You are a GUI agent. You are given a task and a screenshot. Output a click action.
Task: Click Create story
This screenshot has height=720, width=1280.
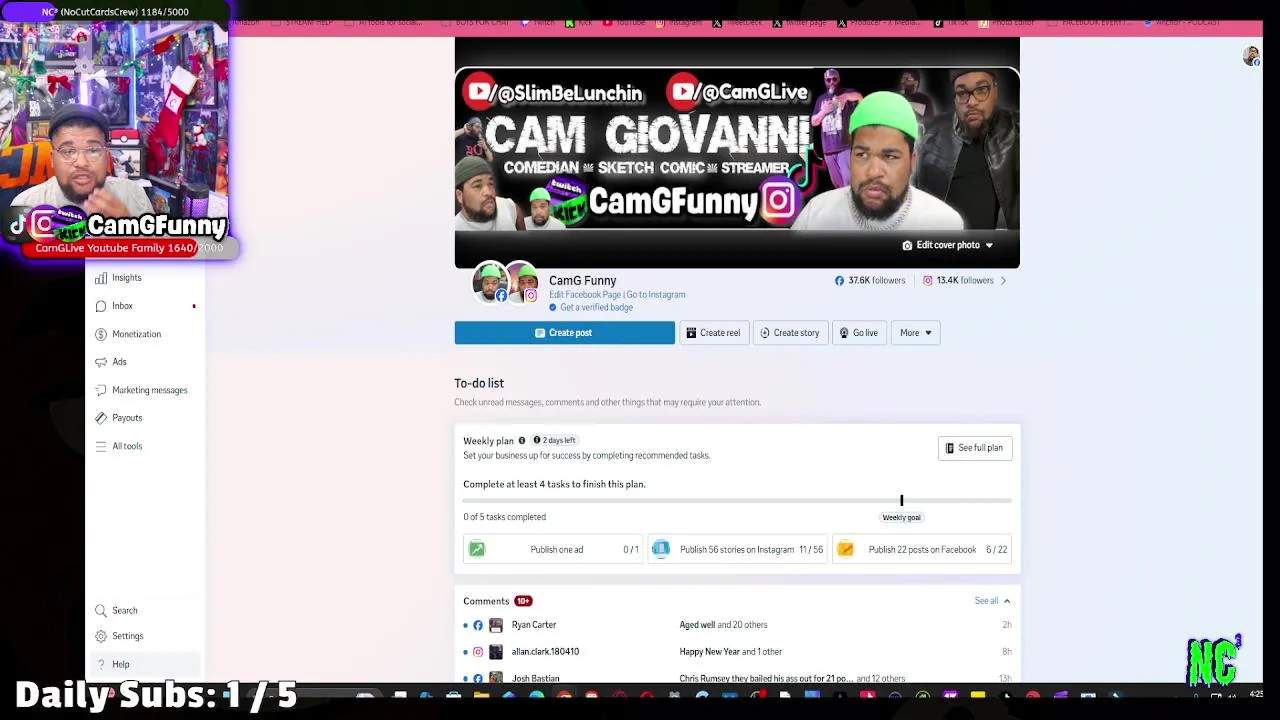[789, 333]
